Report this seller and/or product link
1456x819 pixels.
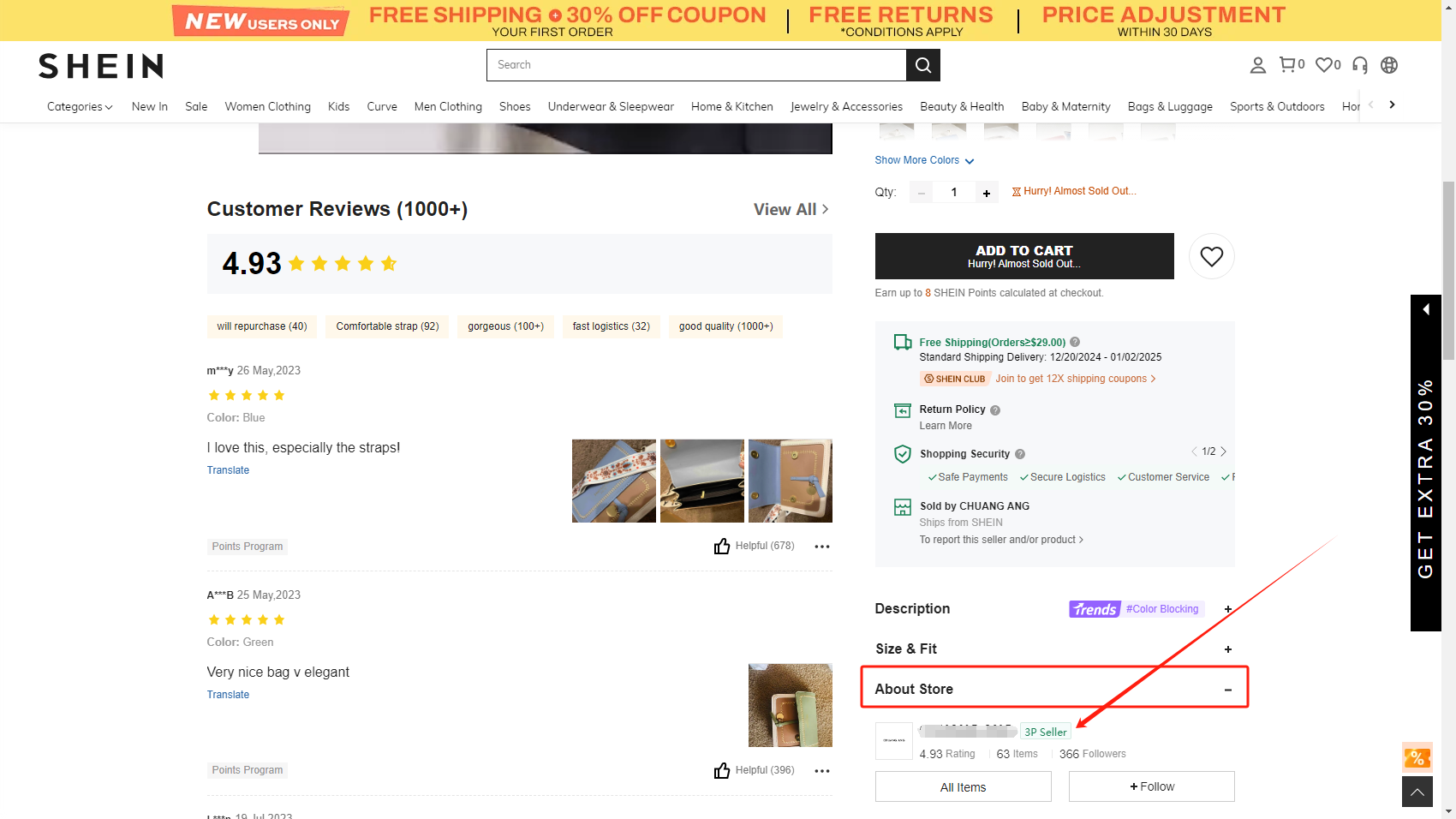1001,540
